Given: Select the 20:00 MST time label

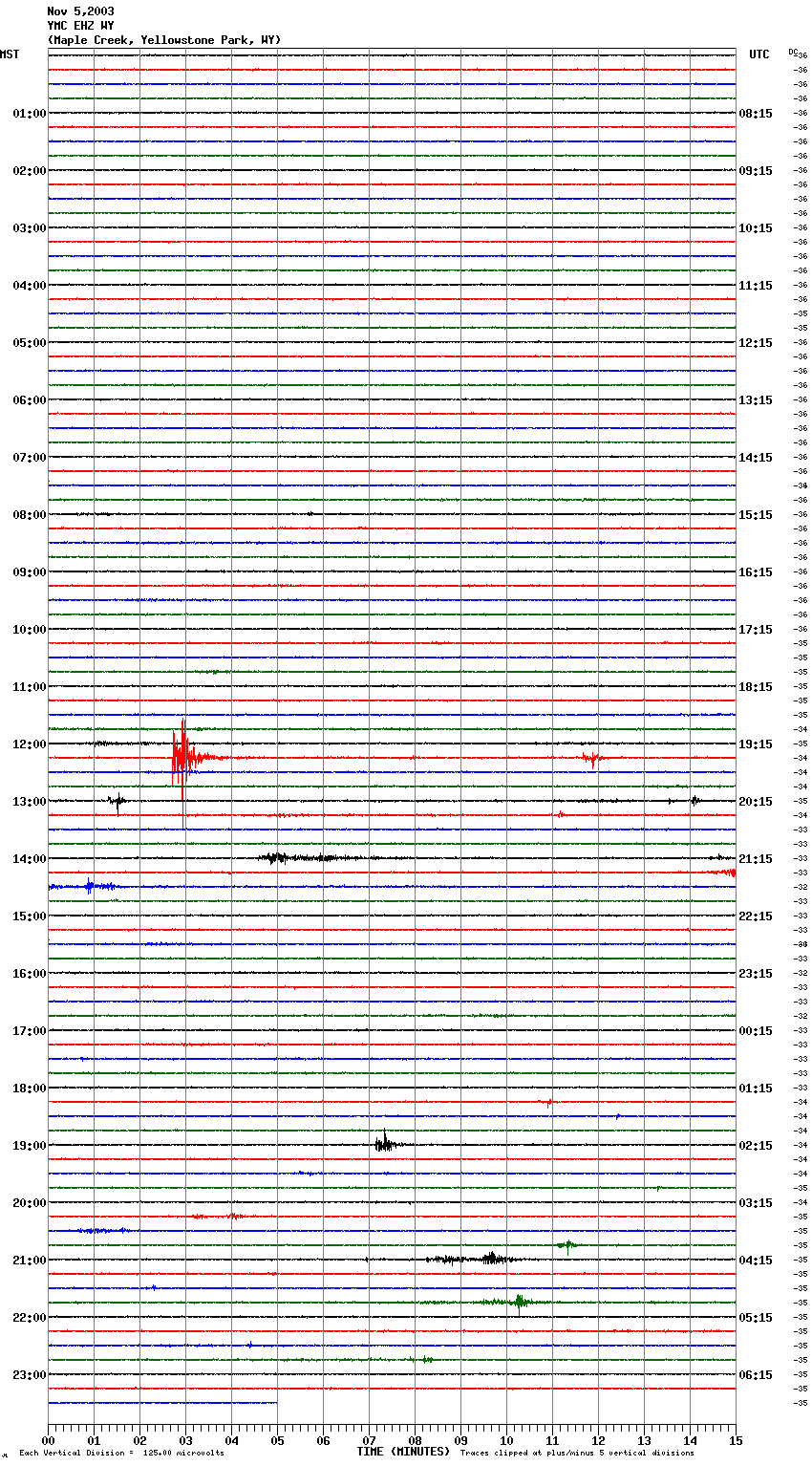Looking at the screenshot, I should pos(30,1203).
